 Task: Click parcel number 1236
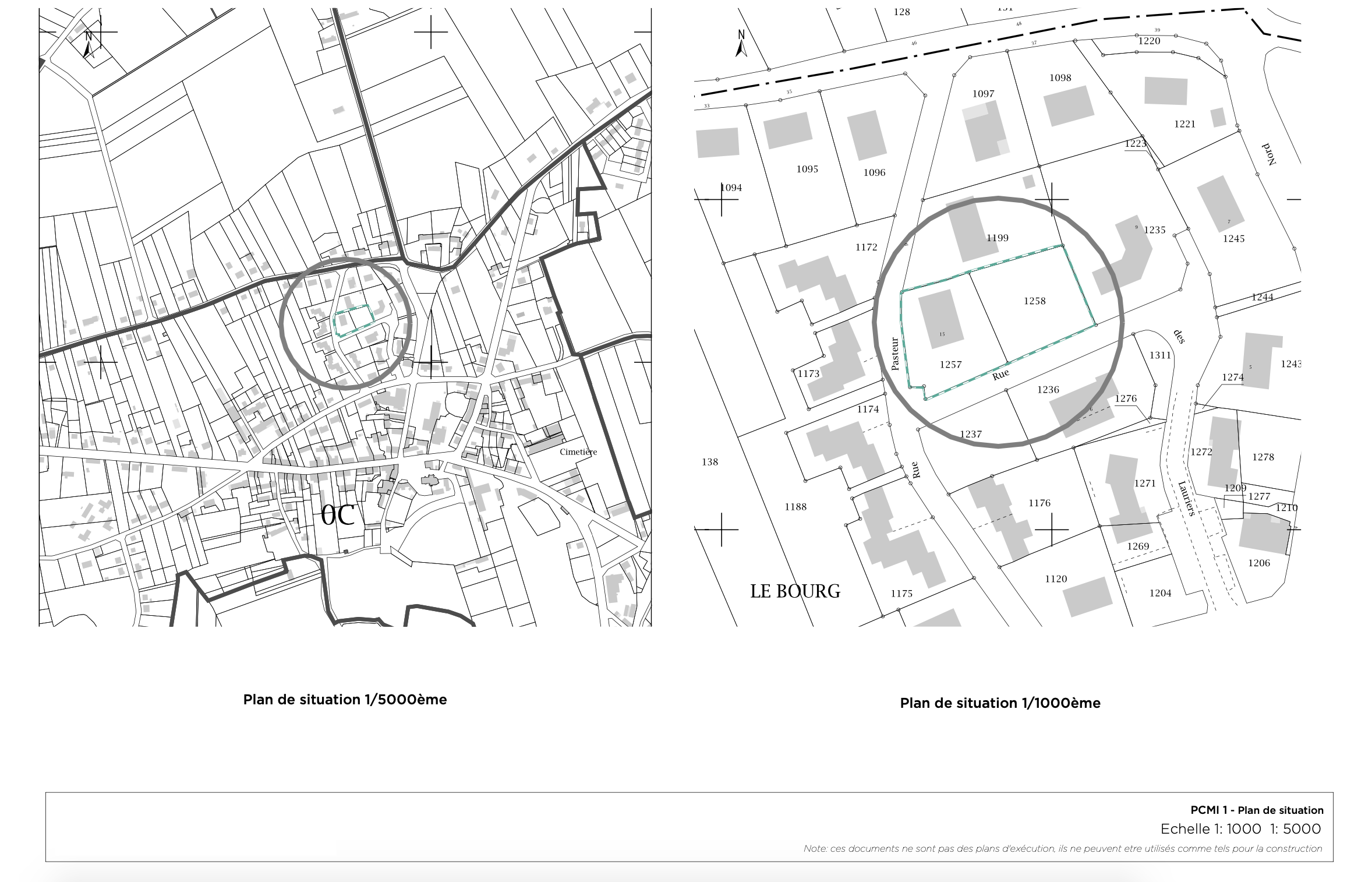[1048, 390]
